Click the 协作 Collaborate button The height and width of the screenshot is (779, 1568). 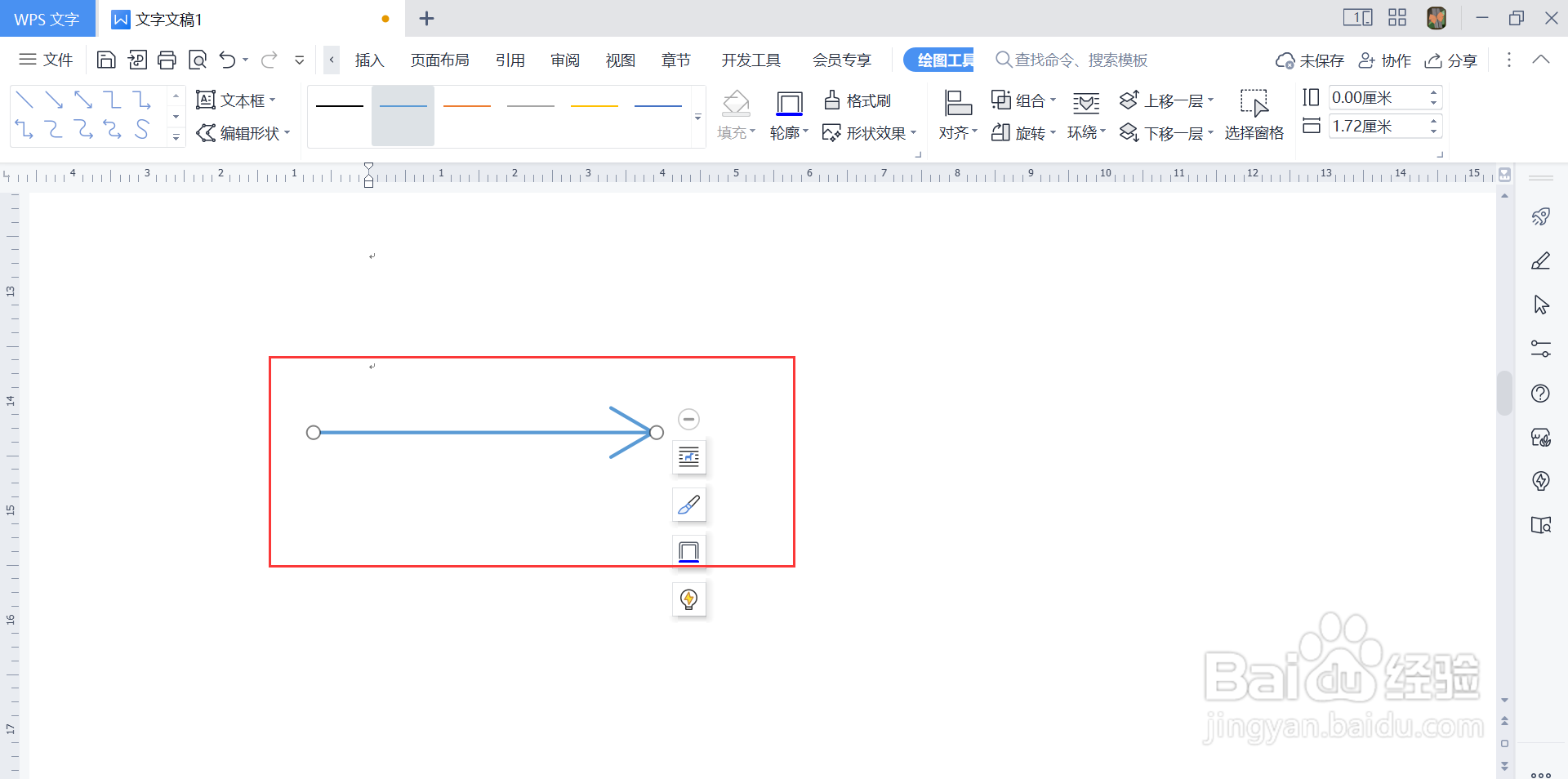pos(1384,60)
